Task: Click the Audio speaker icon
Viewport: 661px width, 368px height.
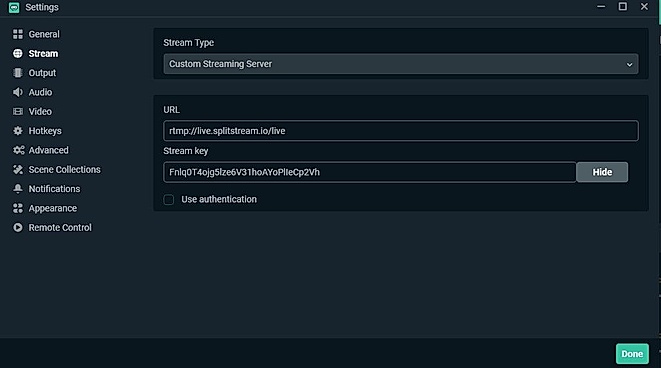Action: point(18,92)
